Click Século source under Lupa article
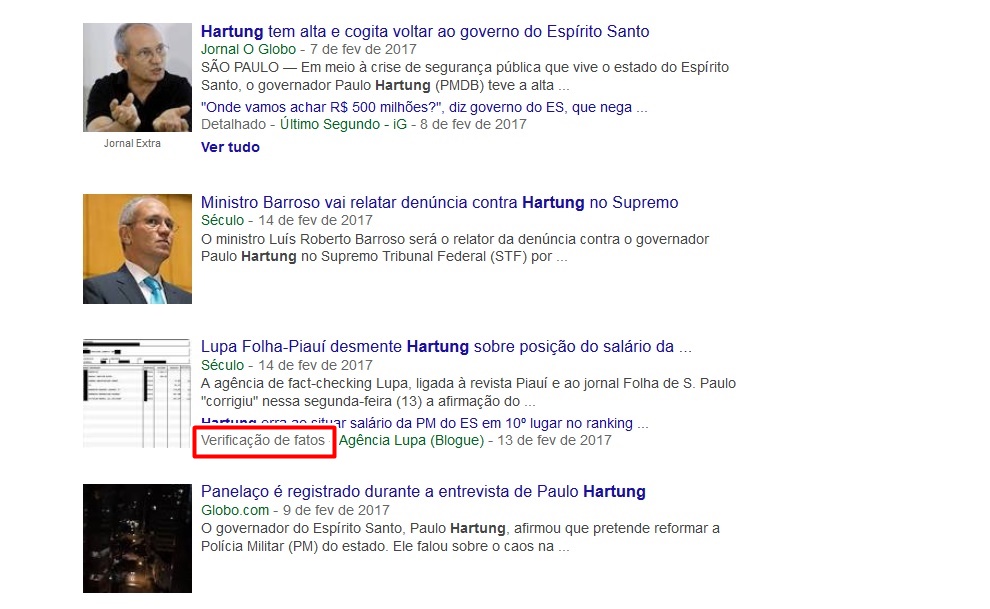Screen dimensions: 990x609 [x=222, y=365]
